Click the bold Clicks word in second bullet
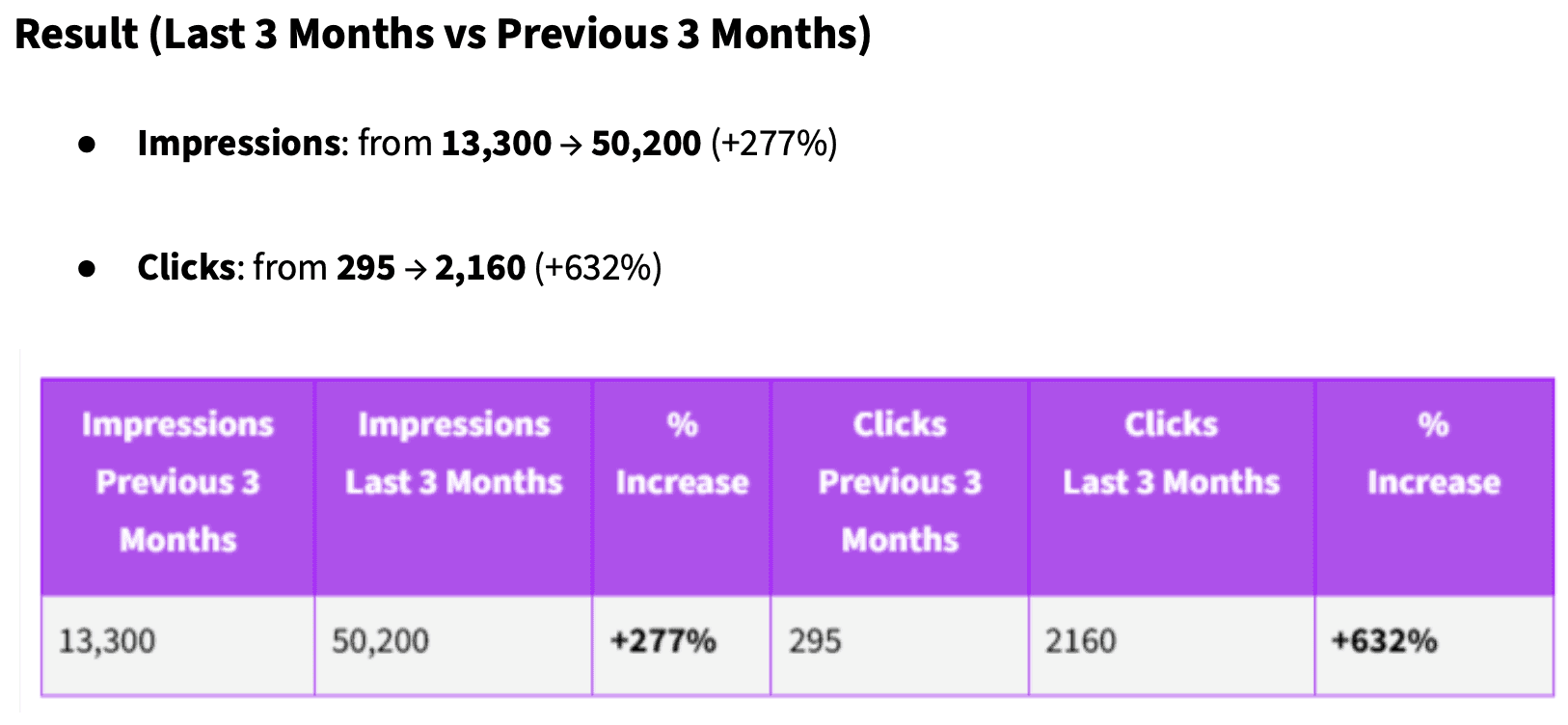 186,268
